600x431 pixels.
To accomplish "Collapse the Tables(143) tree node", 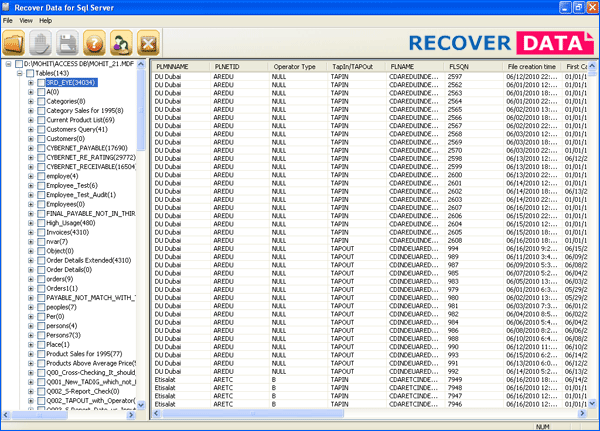I will coord(19,73).
